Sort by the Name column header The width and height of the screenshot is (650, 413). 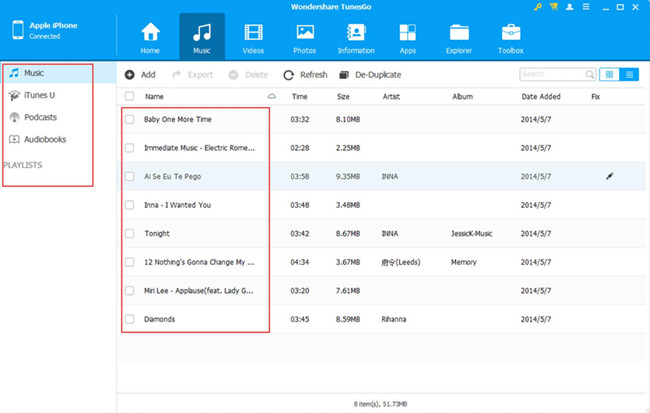click(x=154, y=97)
